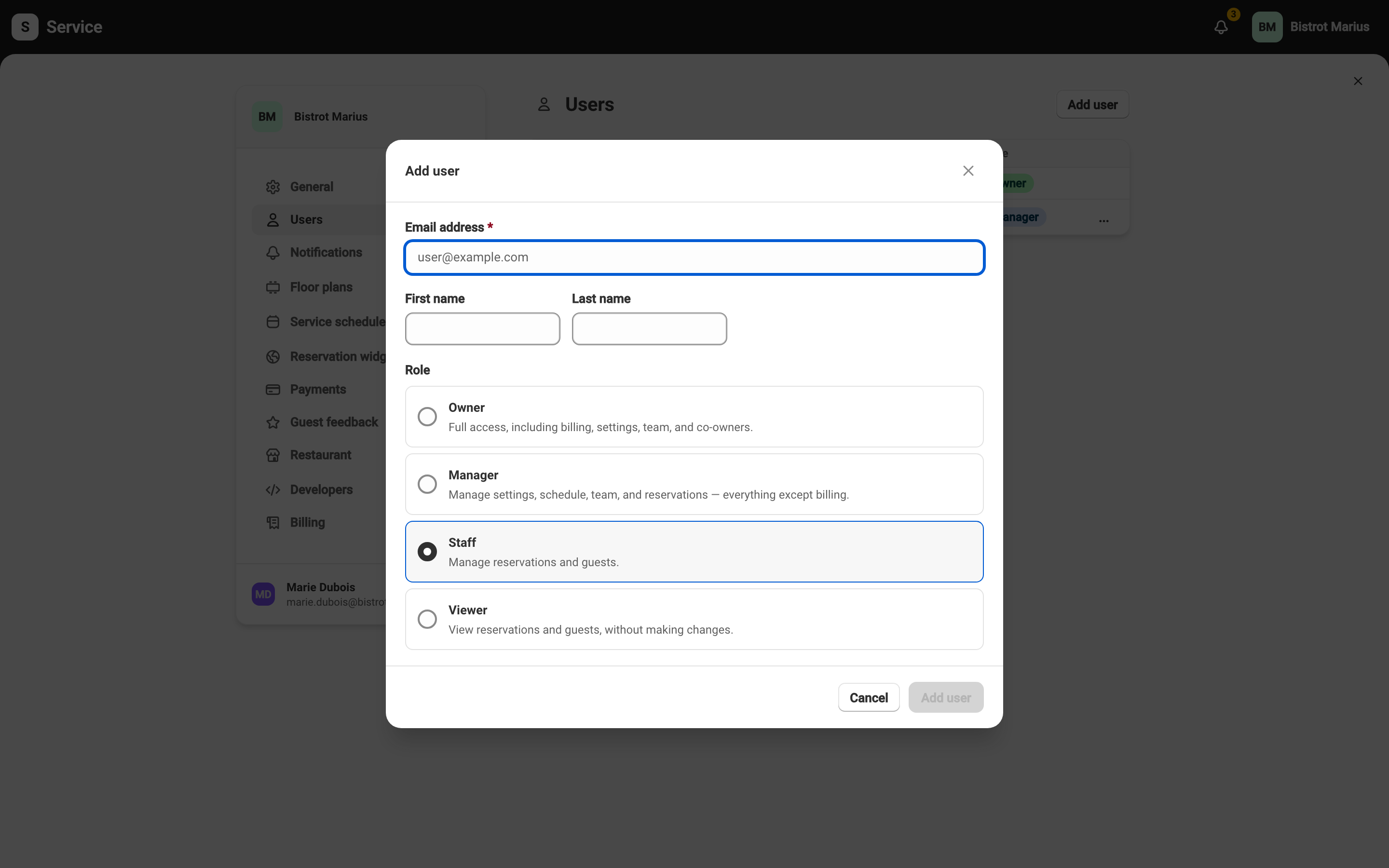Click the Developers code icon
1389x868 pixels.
[272, 489]
